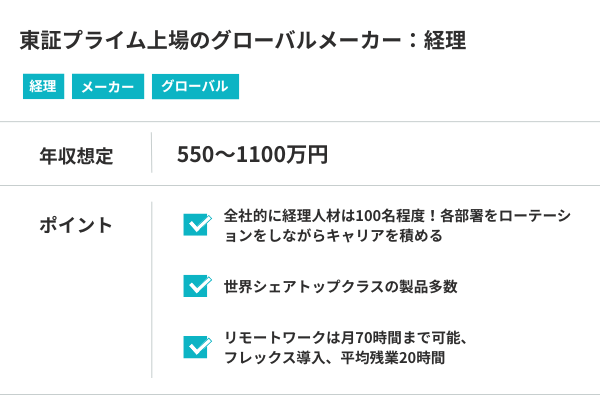Click vertical divider beside 年収想定 label
Screen dimensions: 600x420
coord(152,154)
